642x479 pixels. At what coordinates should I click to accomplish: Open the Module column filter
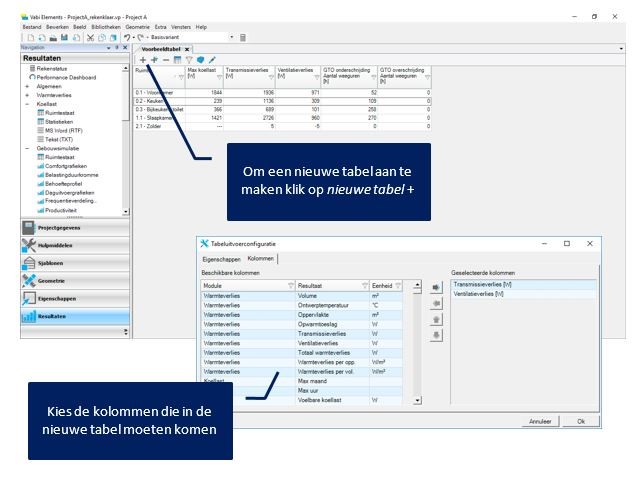click(x=291, y=285)
